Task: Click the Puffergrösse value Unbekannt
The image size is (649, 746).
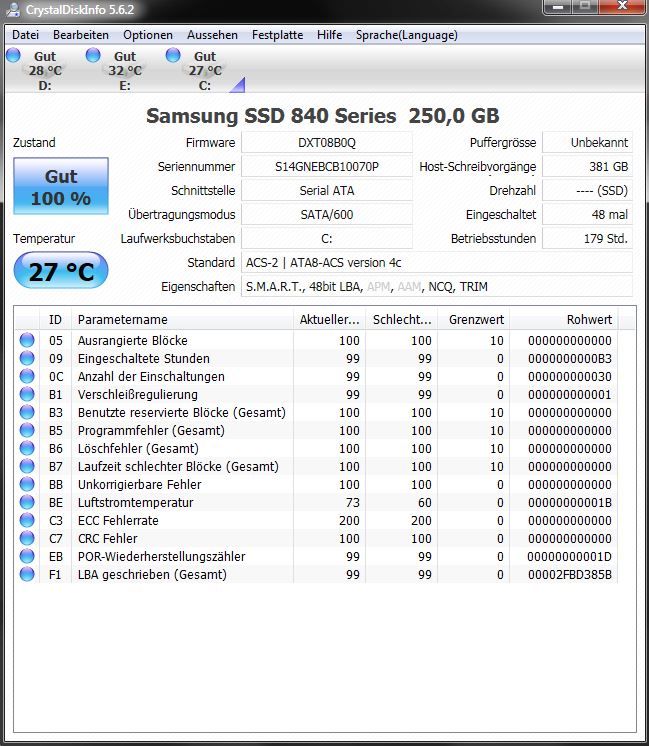Action: [x=588, y=143]
